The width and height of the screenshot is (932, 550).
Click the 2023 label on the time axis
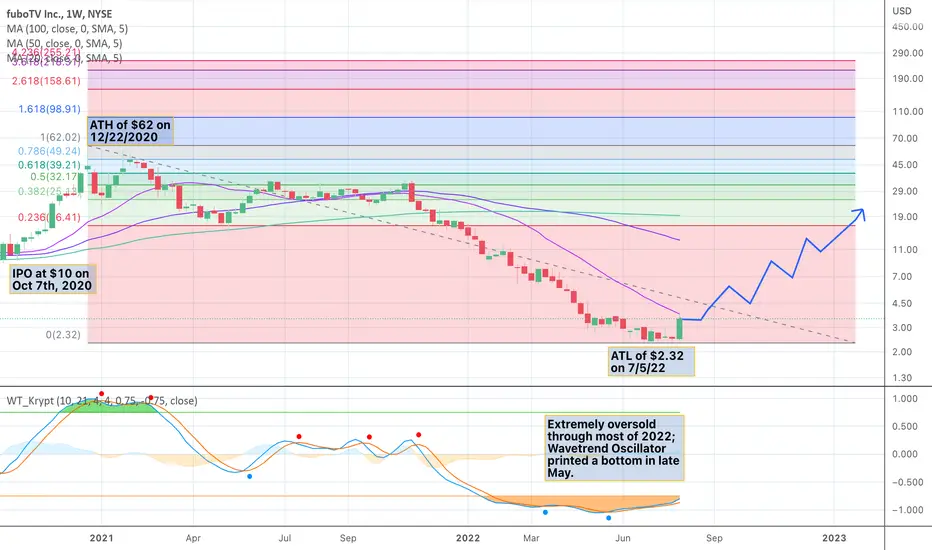[834, 538]
